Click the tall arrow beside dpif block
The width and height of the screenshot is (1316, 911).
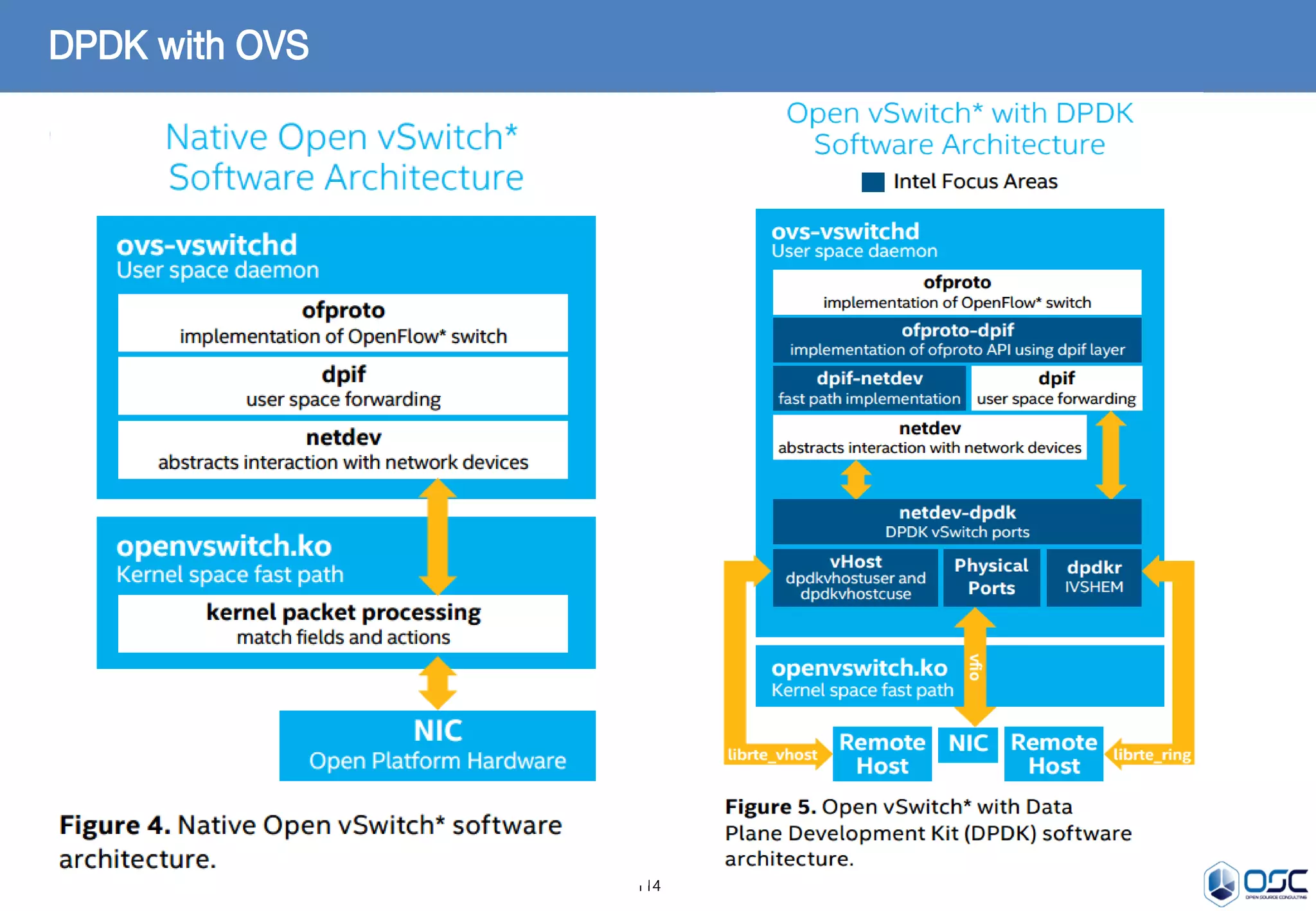point(1110,455)
